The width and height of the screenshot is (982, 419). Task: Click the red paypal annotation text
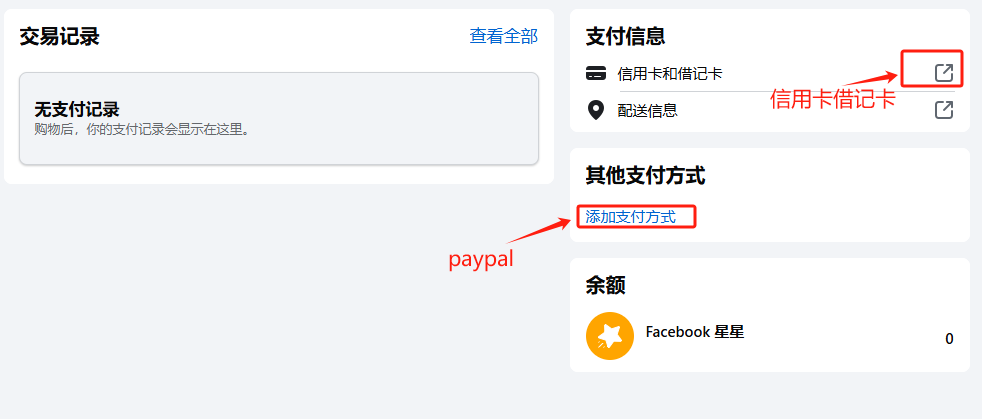pyautogui.click(x=481, y=259)
